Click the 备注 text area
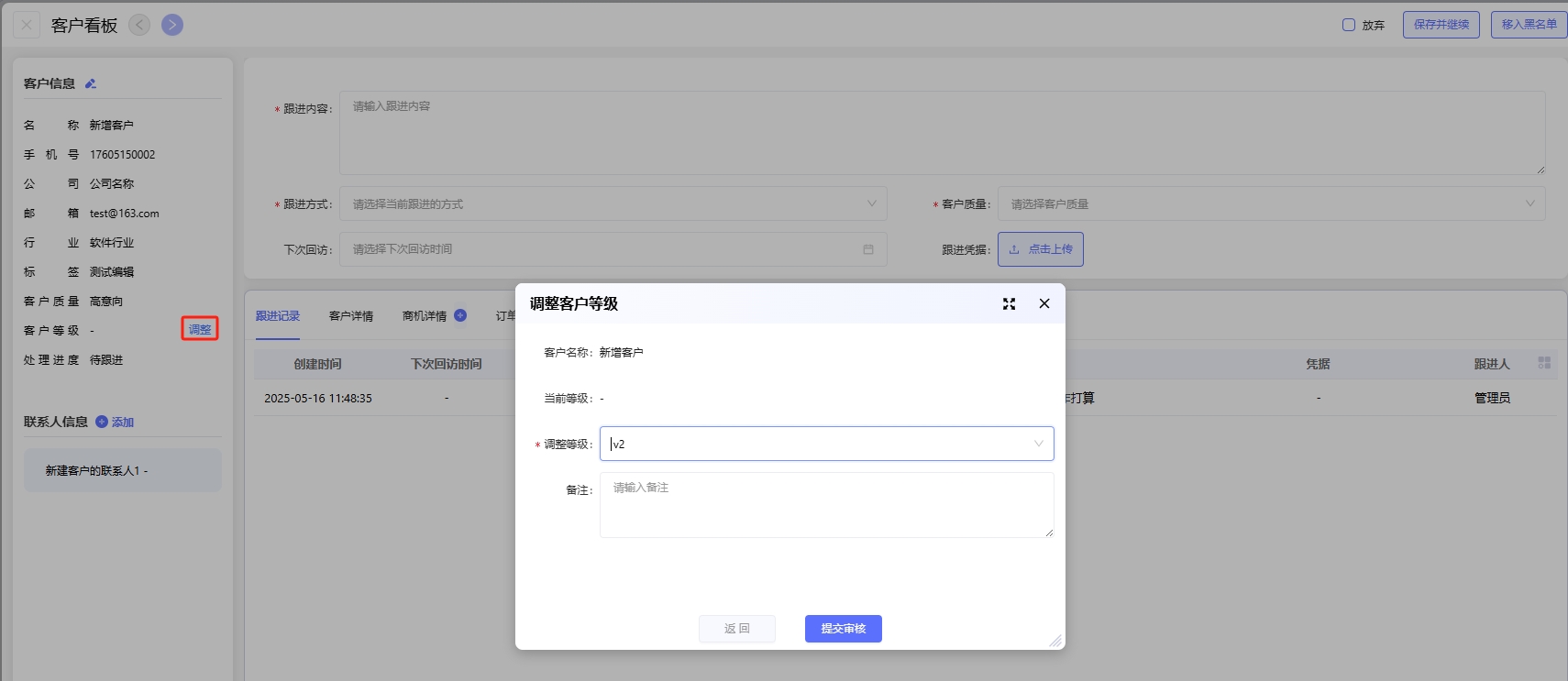 click(826, 504)
